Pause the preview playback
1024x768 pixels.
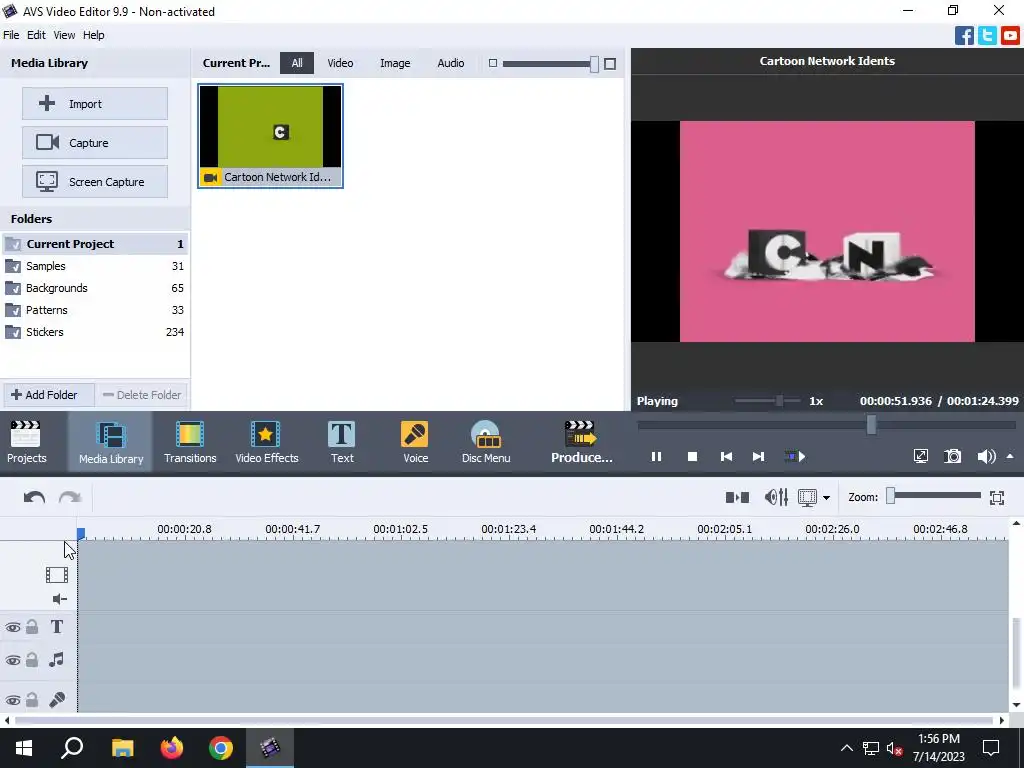pos(656,456)
